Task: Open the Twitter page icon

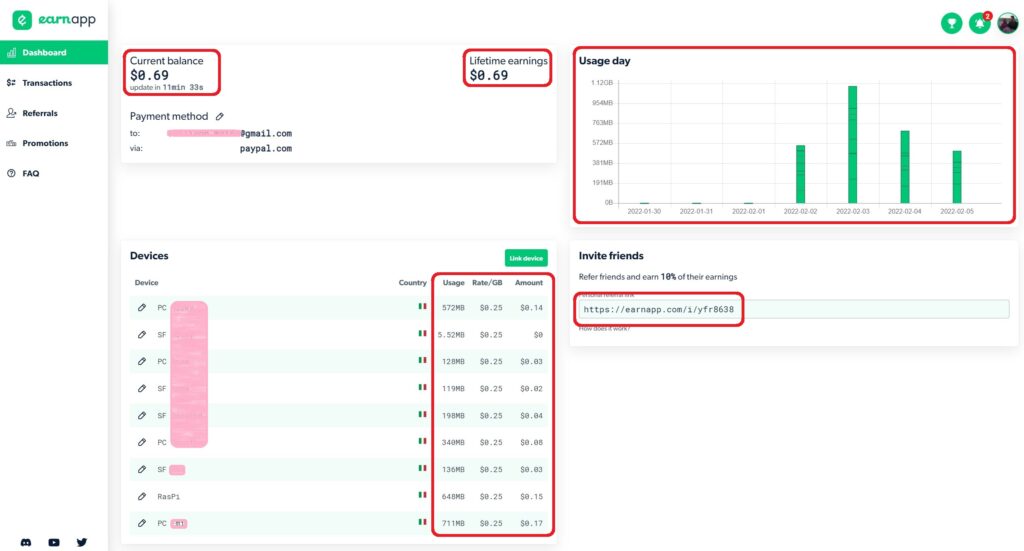Action: coord(82,542)
